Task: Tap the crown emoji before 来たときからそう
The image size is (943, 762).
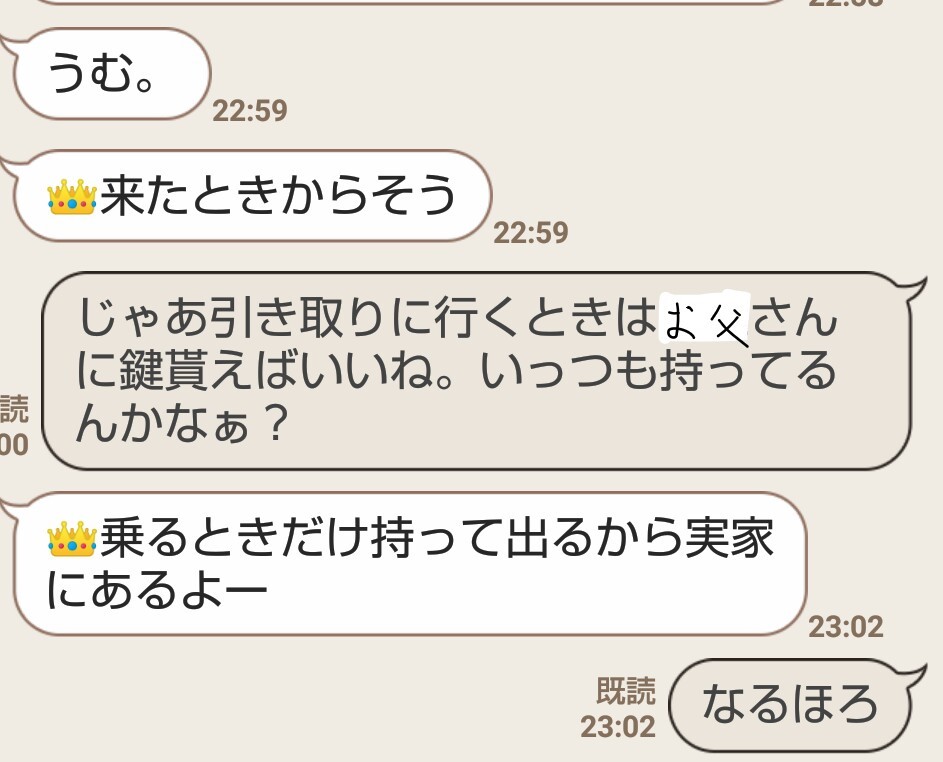Action: tap(72, 198)
